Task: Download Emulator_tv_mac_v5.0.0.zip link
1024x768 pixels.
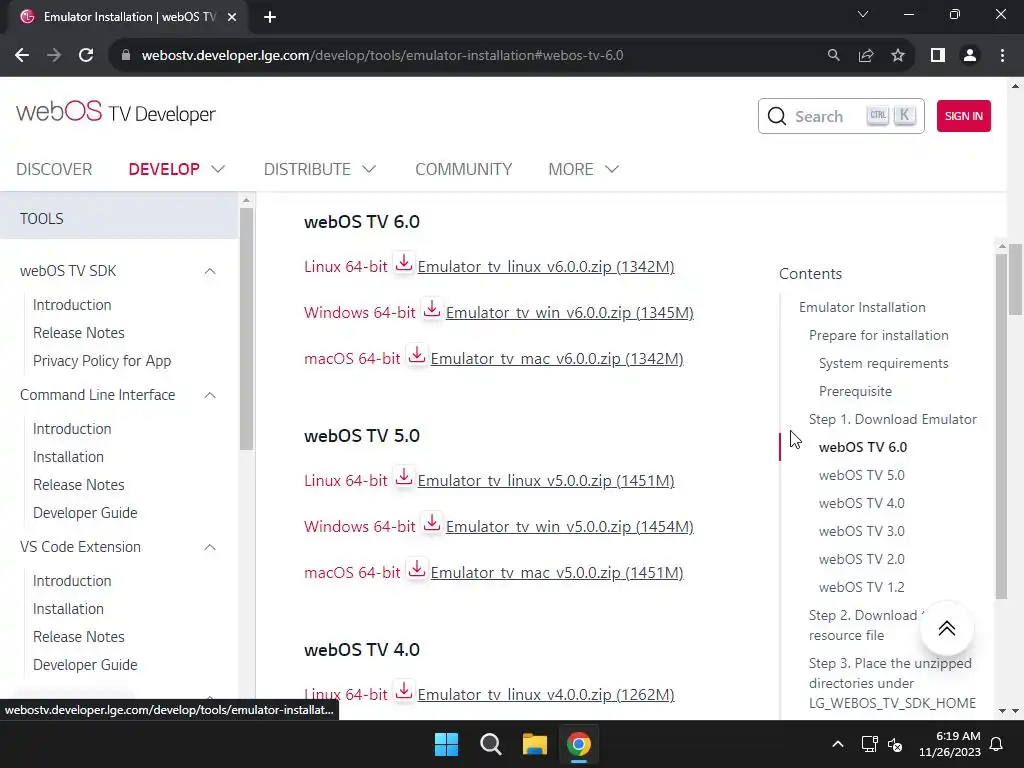Action: tap(557, 573)
